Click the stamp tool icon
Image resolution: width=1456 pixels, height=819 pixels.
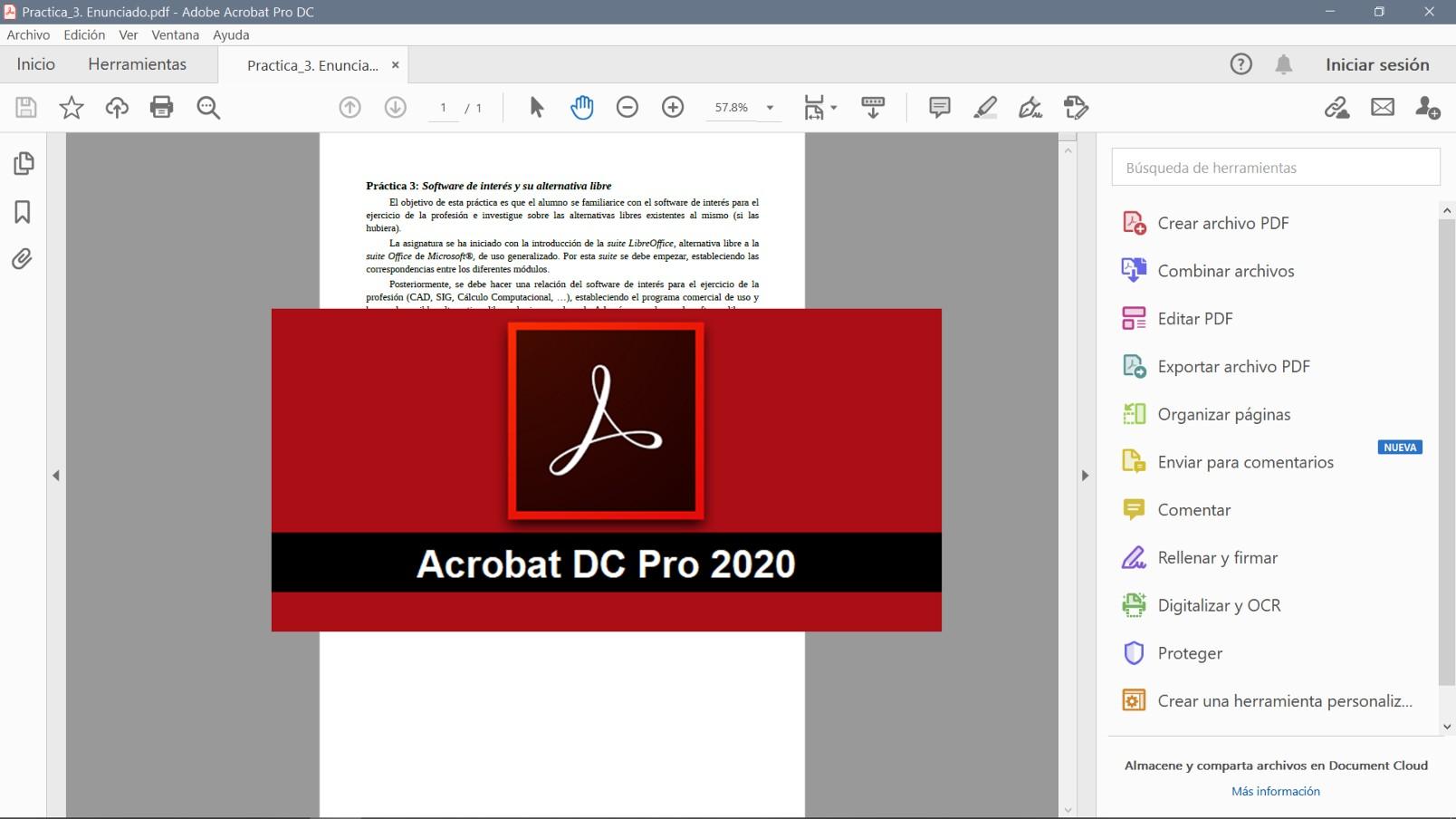coord(1076,108)
